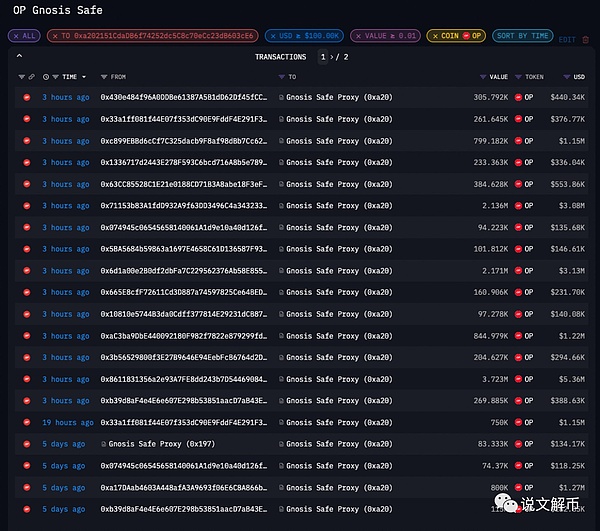Go to the next transactions page arrow

pyautogui.click(x=331, y=57)
